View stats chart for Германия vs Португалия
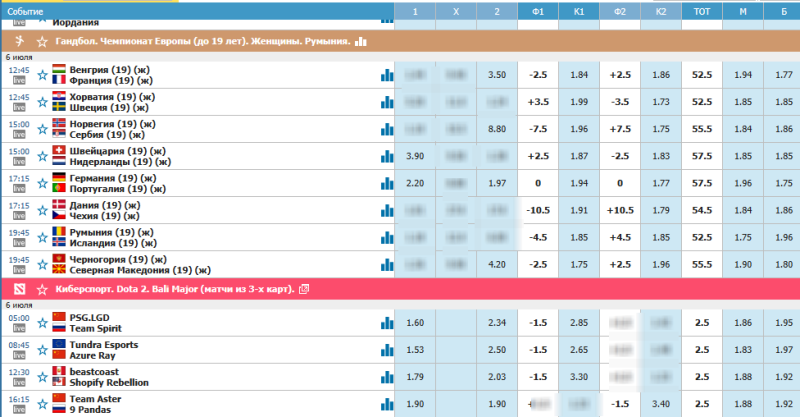Screen dimensions: 800x417 pyautogui.click(x=386, y=184)
